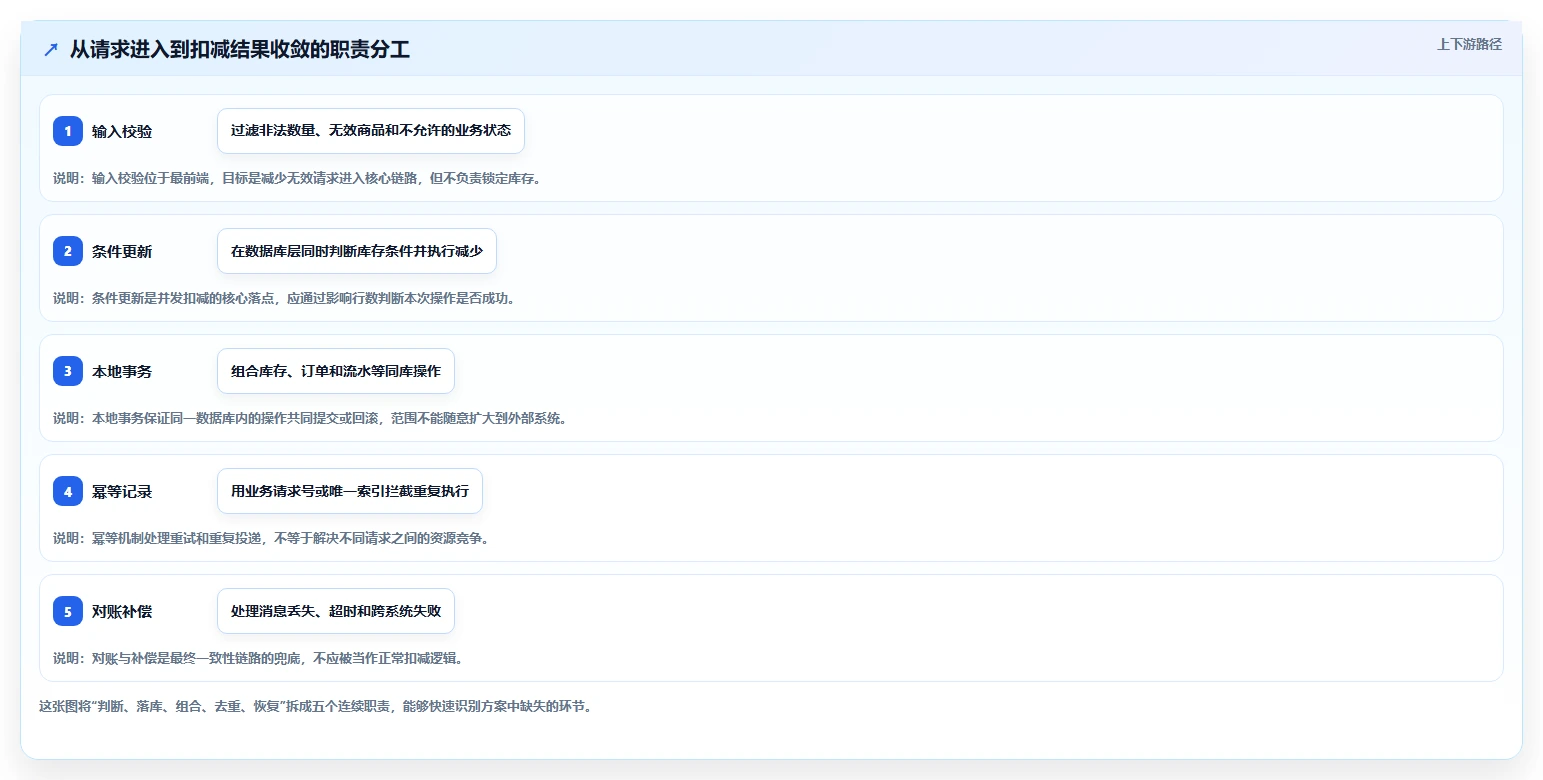Click the 对账补偿 step label
Viewport: 1543px width, 780px height.
(x=122, y=611)
